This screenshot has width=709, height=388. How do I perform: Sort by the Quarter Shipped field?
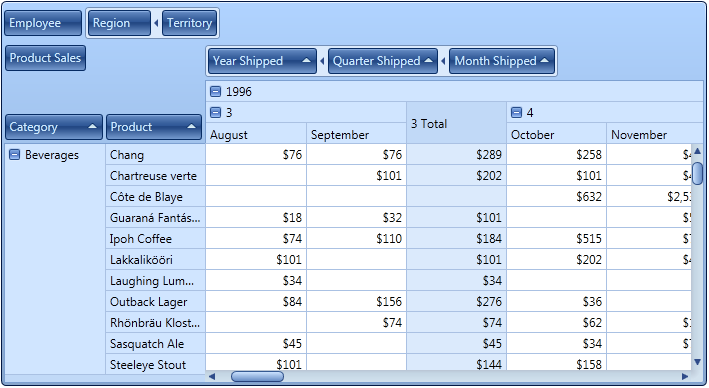coord(383,61)
